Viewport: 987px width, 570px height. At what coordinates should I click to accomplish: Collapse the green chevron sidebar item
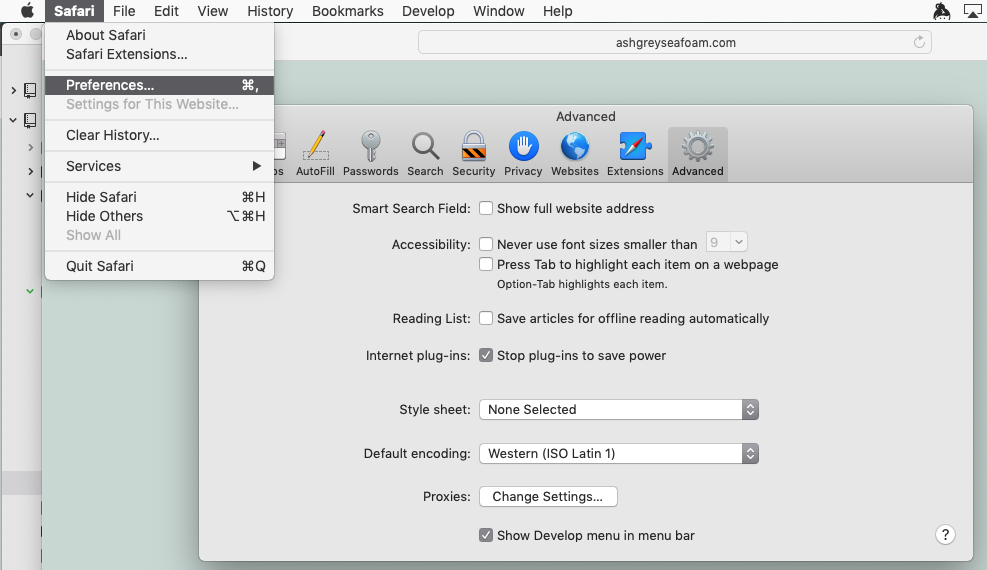[x=30, y=291]
